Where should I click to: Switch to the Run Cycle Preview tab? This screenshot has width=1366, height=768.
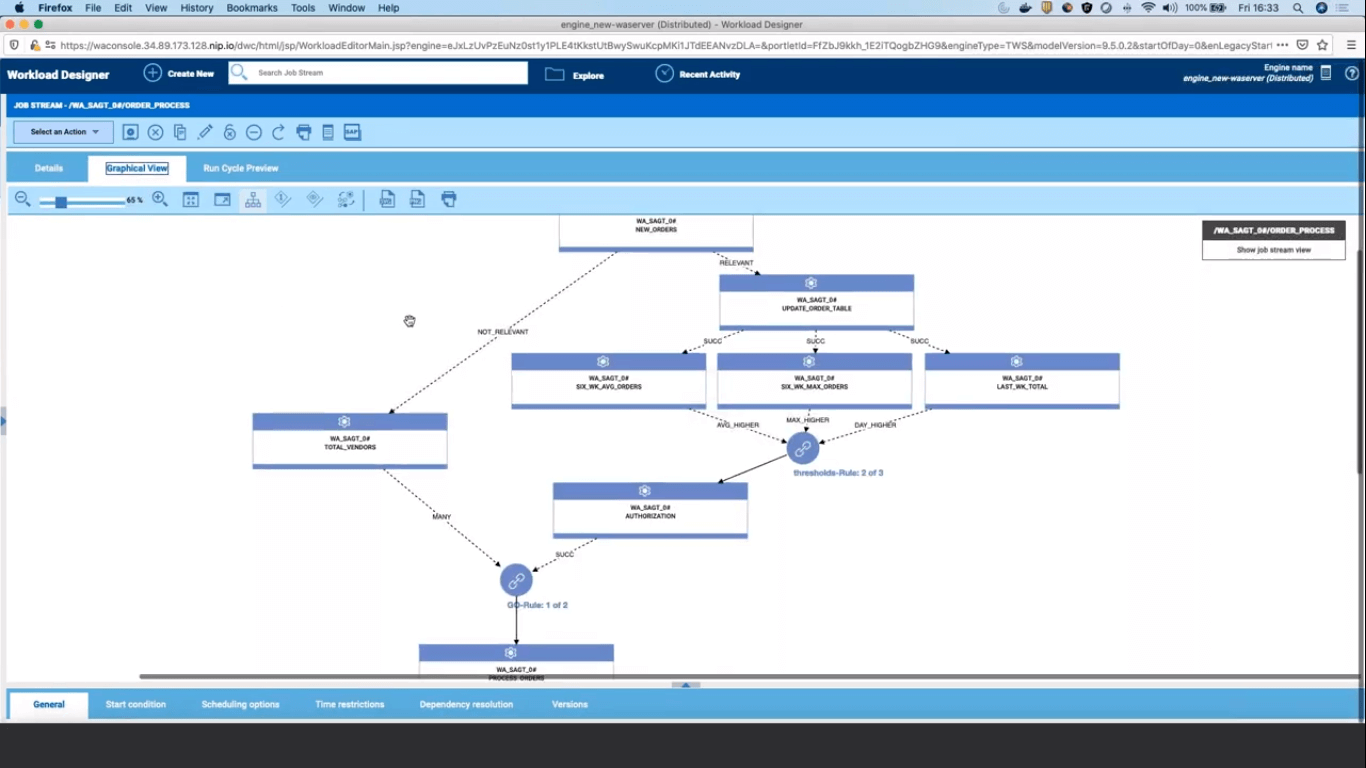click(240, 168)
